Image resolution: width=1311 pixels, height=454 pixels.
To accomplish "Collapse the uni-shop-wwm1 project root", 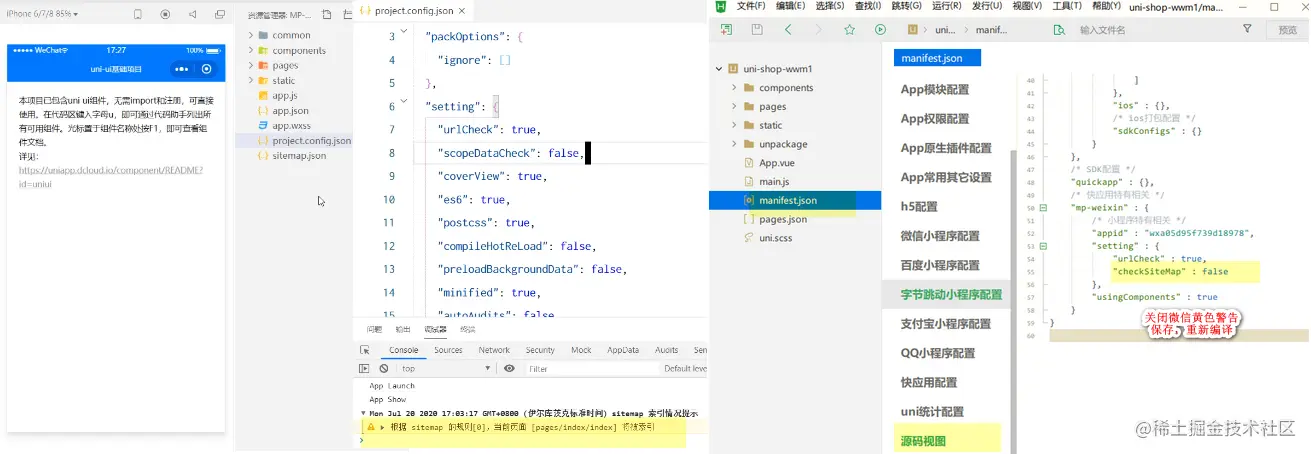I will [718, 69].
